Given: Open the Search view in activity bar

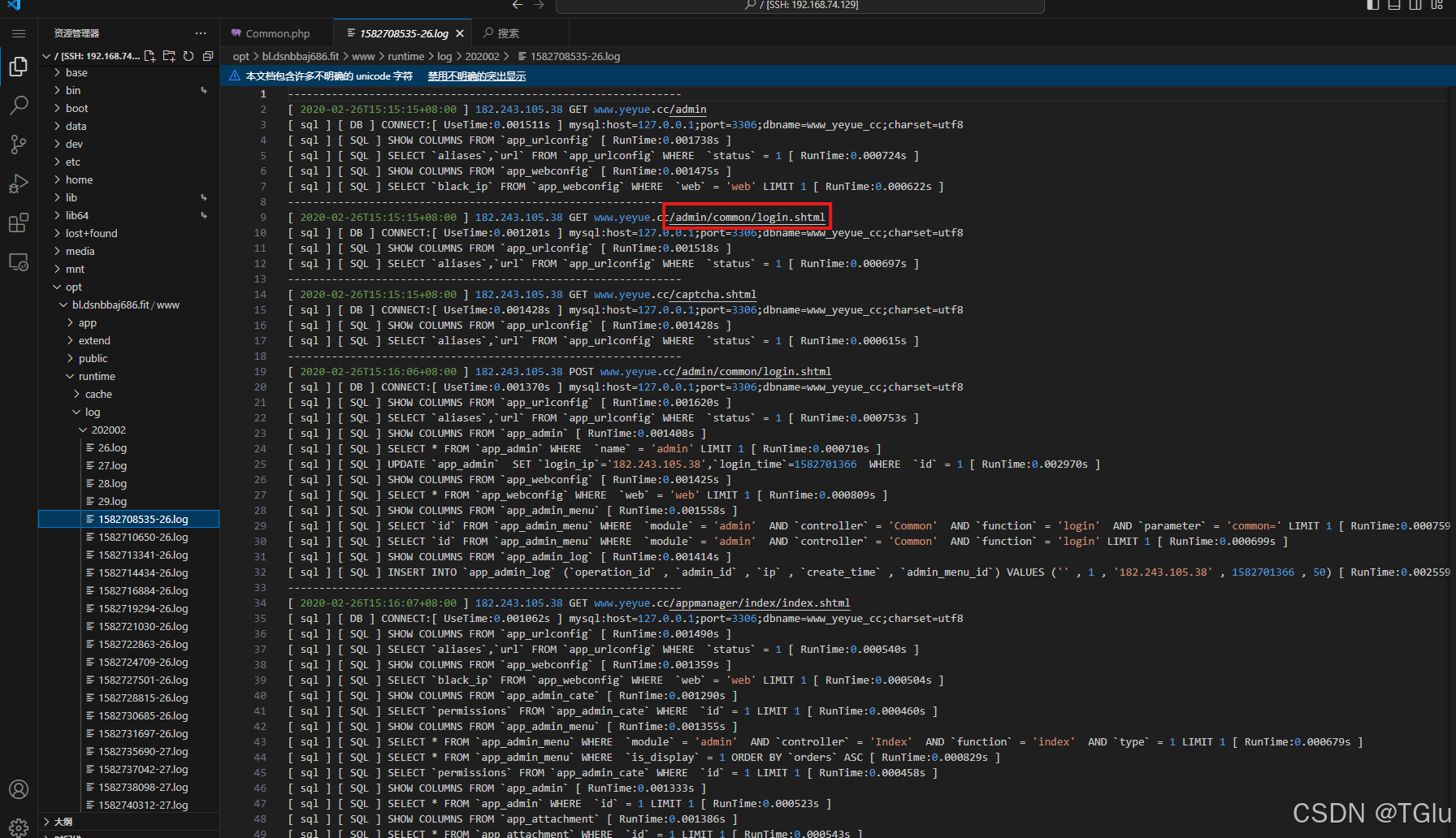Looking at the screenshot, I should (x=19, y=106).
